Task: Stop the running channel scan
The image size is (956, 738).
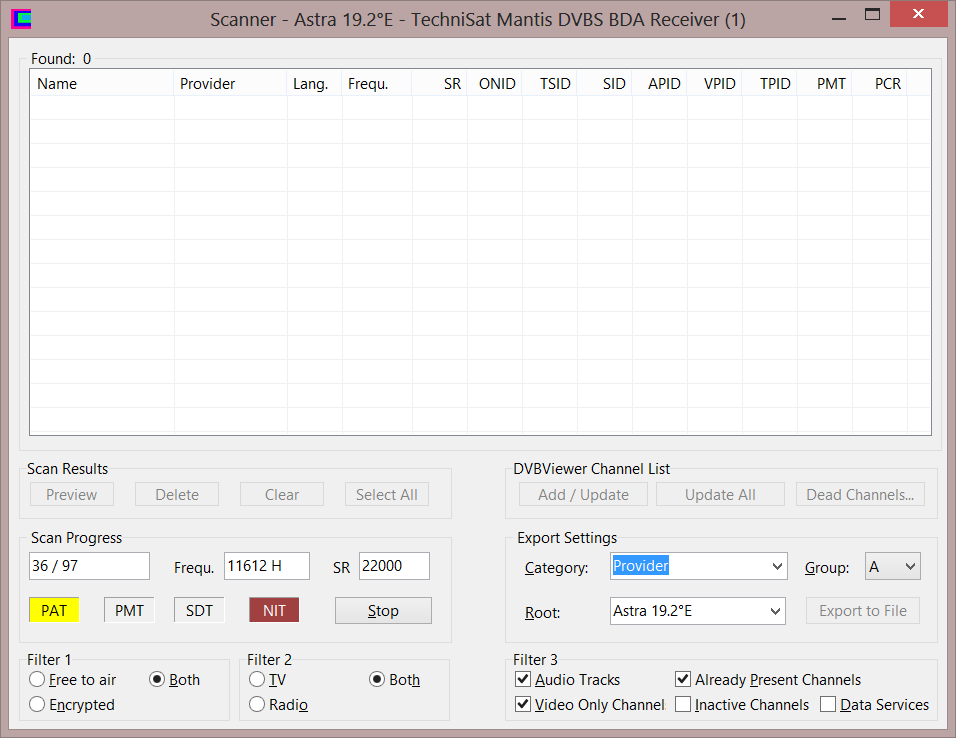Action: pyautogui.click(x=383, y=610)
